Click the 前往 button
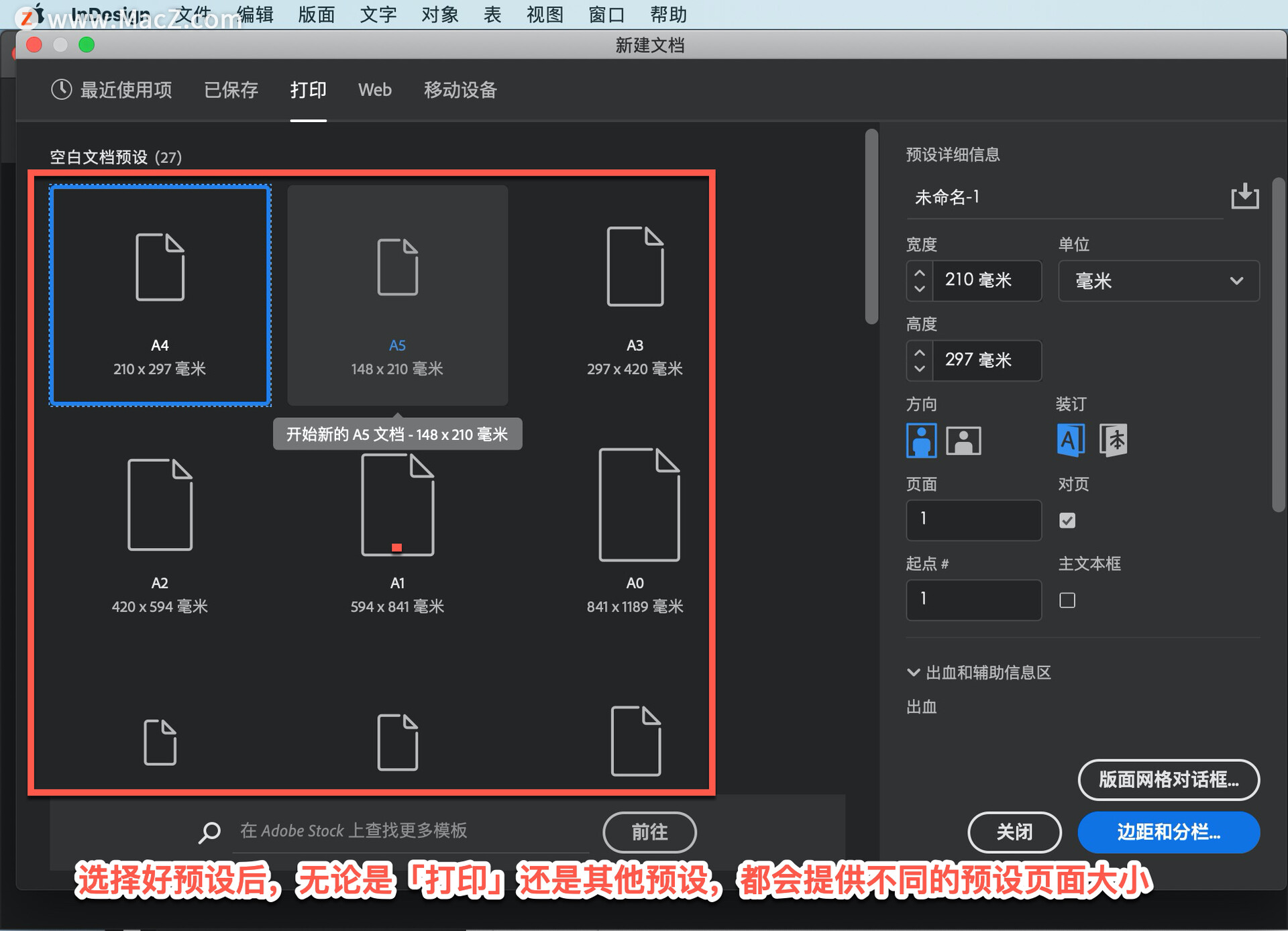 (649, 832)
